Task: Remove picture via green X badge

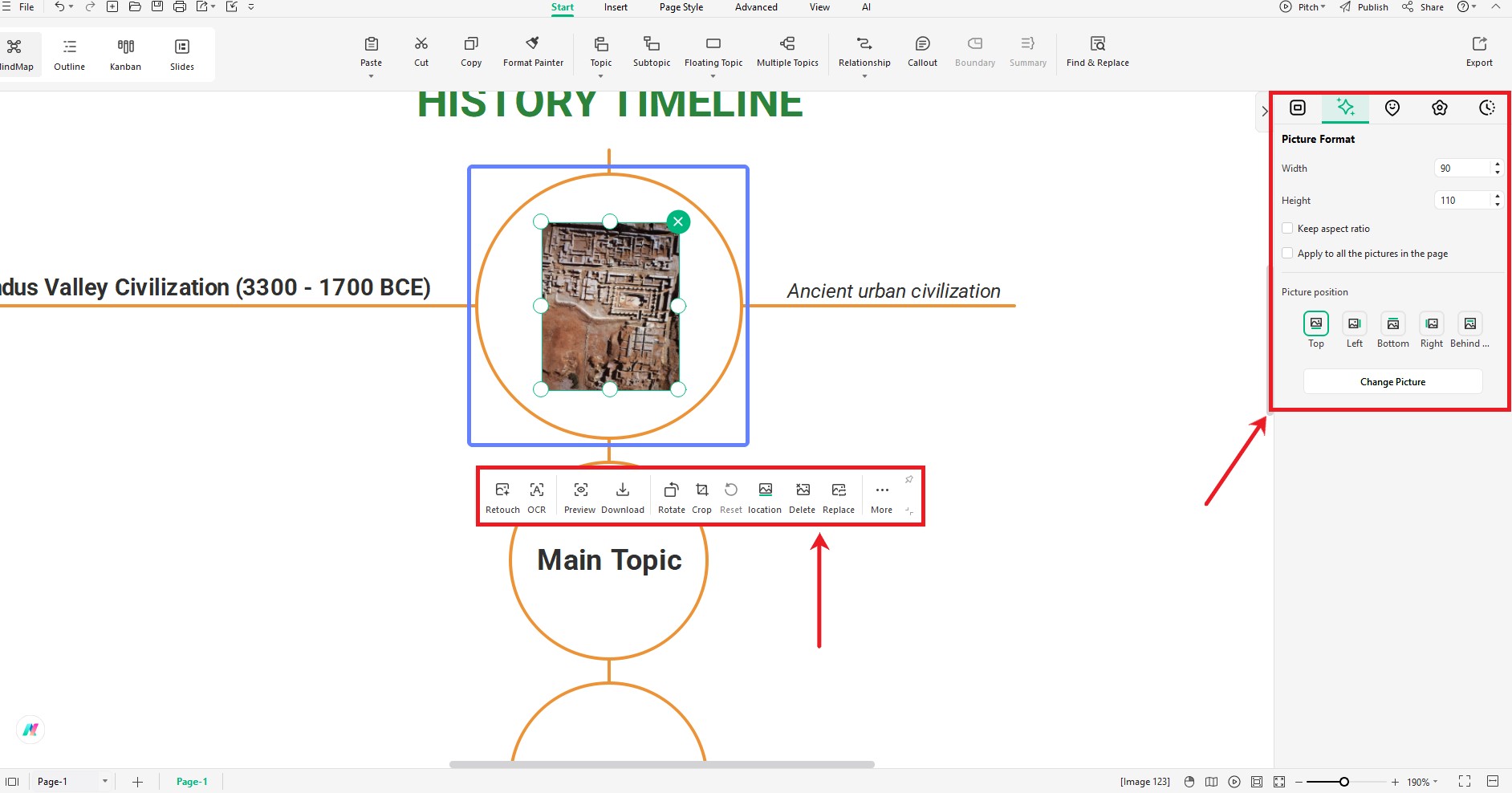Action: 678,222
